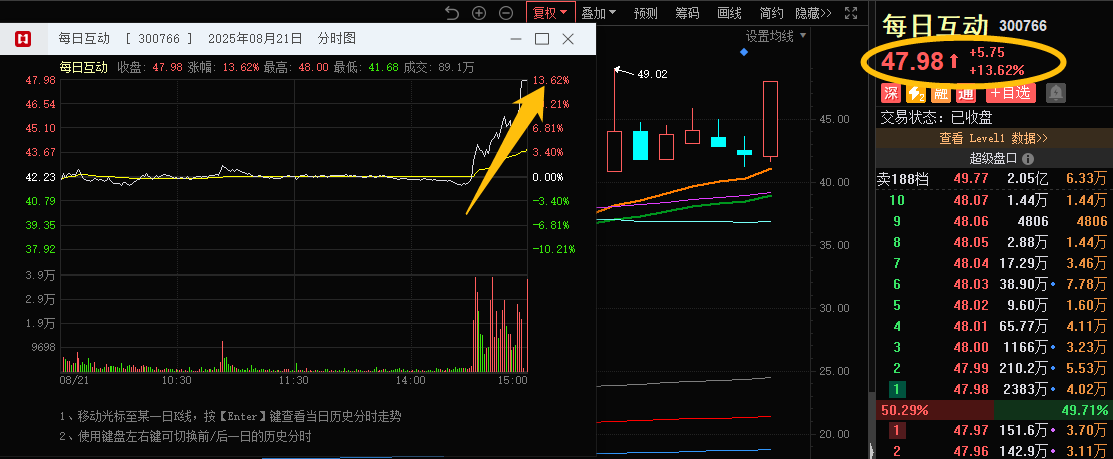Click buy level 1 price 47.97
Viewport: 1113px width, 459px height.
[x=972, y=430]
